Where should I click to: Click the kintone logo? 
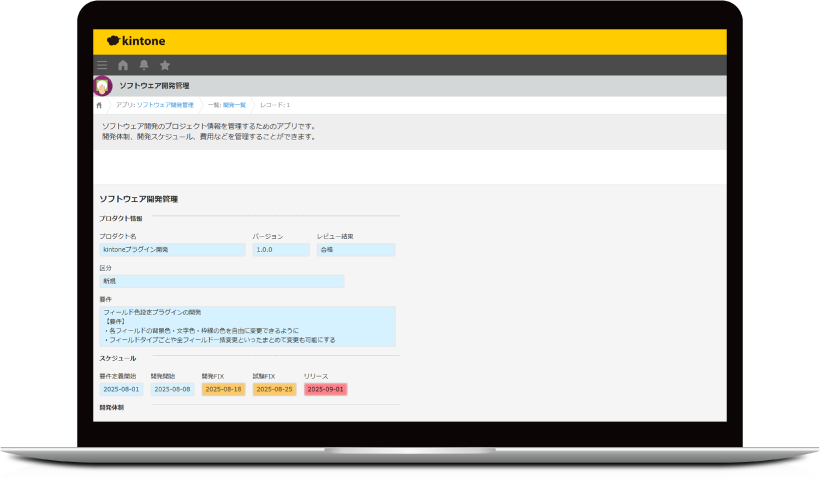pyautogui.click(x=136, y=41)
